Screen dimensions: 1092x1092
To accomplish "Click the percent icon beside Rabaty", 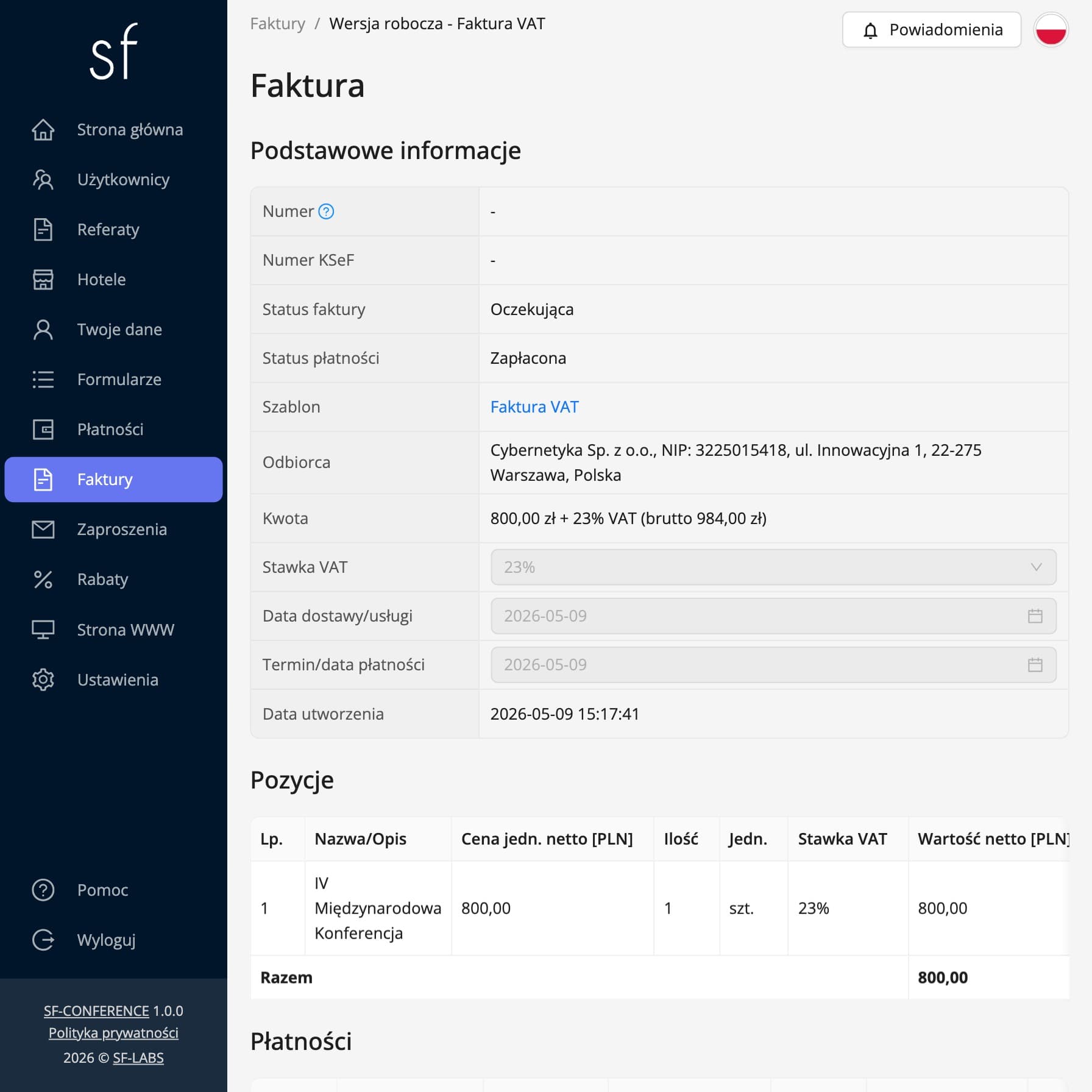I will tap(43, 580).
